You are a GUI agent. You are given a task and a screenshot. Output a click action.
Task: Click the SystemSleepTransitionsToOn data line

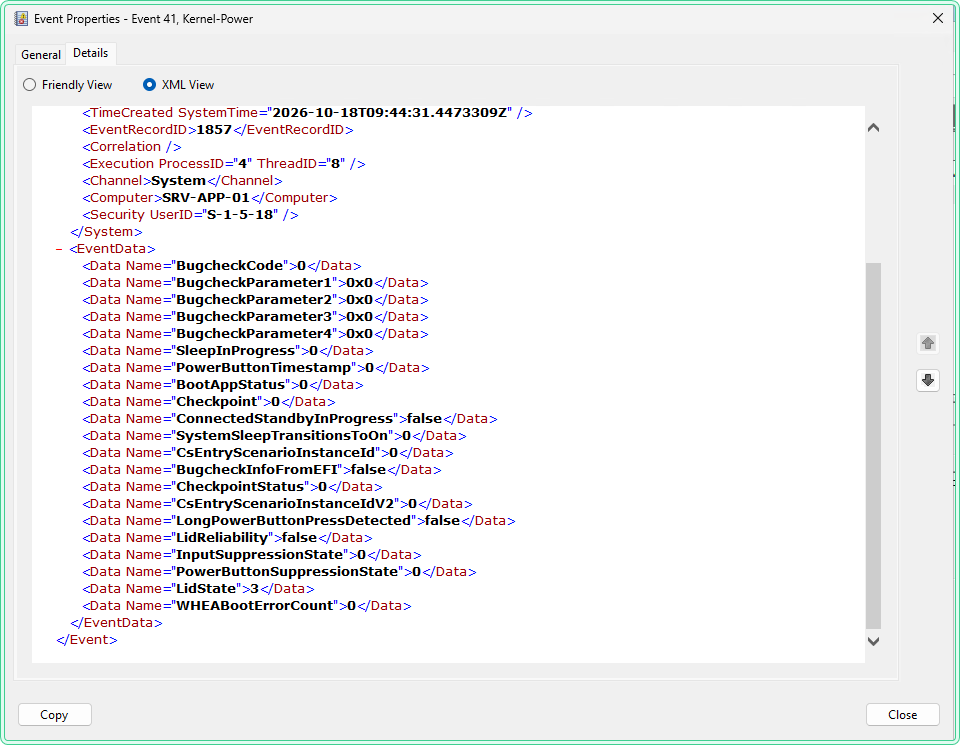click(x=274, y=436)
